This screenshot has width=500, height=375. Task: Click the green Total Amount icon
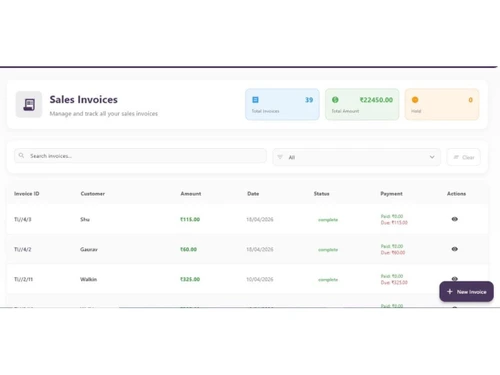coord(335,100)
